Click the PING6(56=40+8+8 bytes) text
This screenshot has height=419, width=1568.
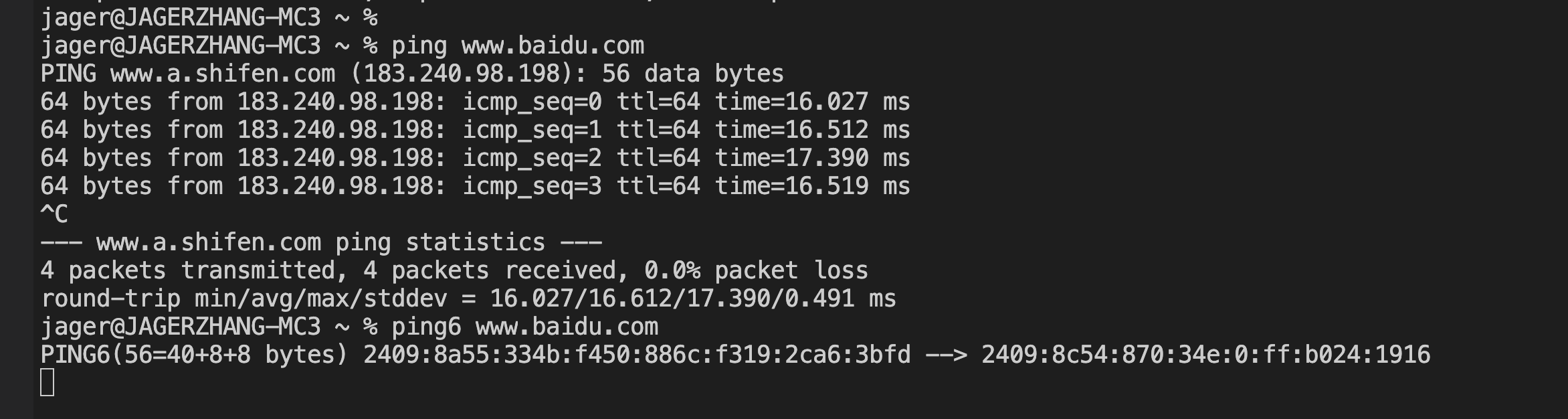pyautogui.click(x=195, y=355)
